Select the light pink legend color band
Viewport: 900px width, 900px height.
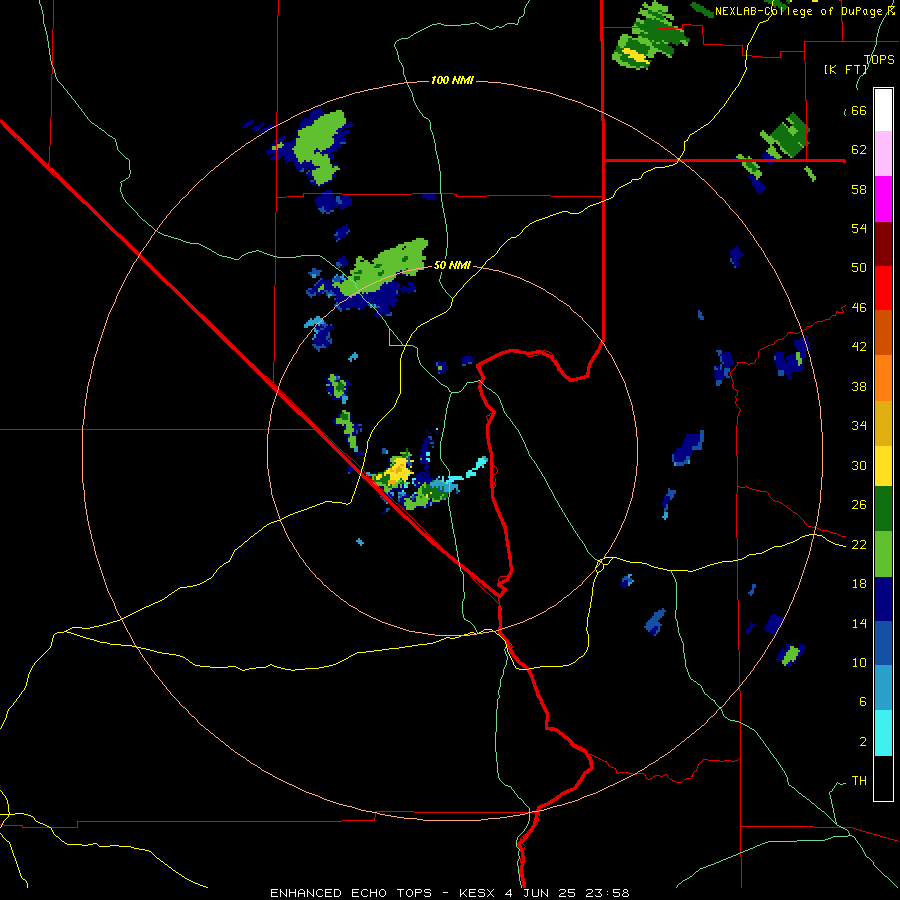883,153
